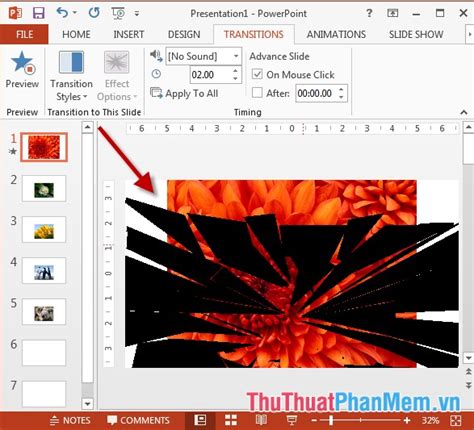Viewport: 474px width, 430px height.
Task: Switch to Normal view icon
Action: 200,420
